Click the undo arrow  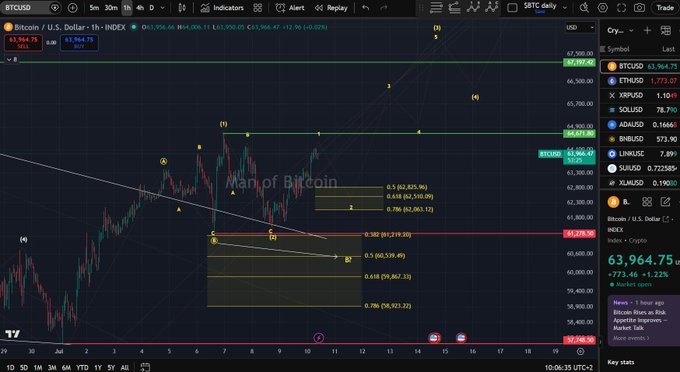(x=366, y=8)
